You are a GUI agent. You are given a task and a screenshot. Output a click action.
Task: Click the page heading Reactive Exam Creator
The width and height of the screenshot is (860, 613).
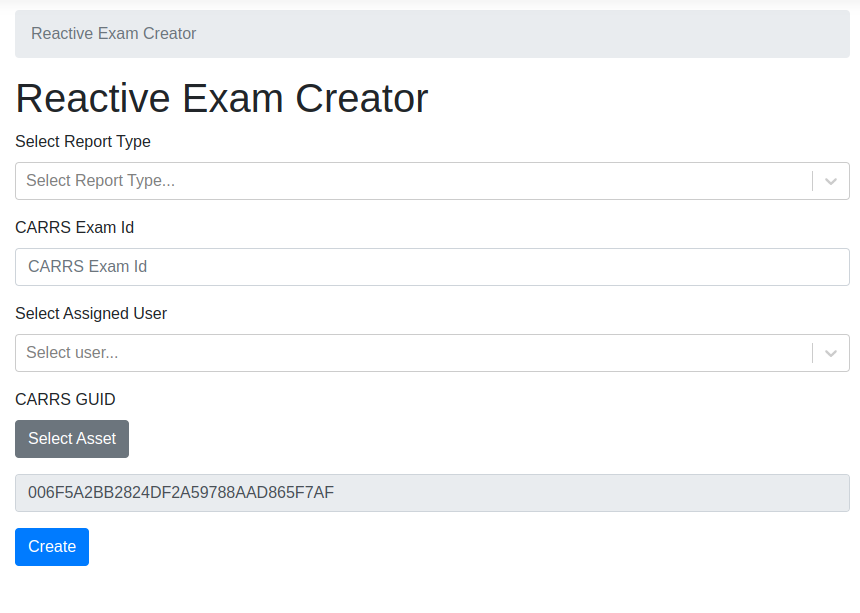[220, 99]
